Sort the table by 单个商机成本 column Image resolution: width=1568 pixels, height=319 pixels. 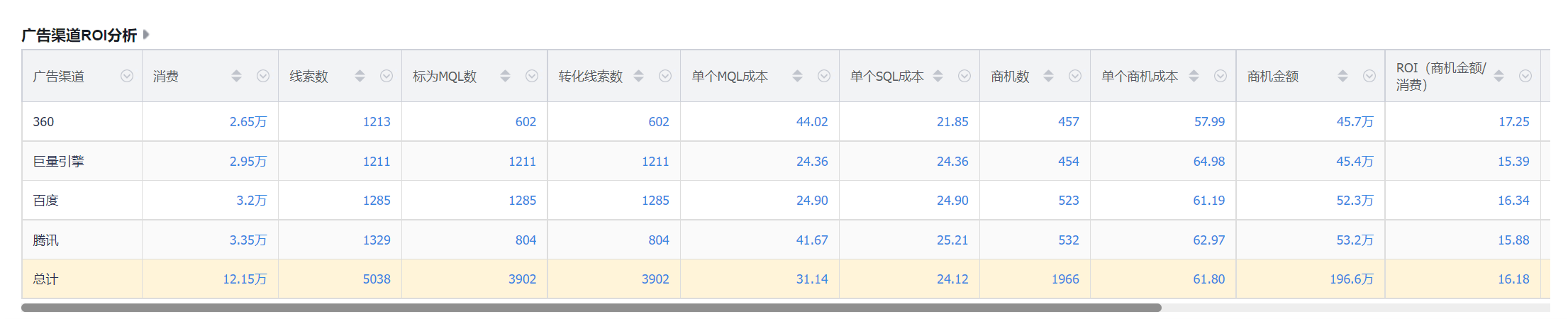point(1194,76)
